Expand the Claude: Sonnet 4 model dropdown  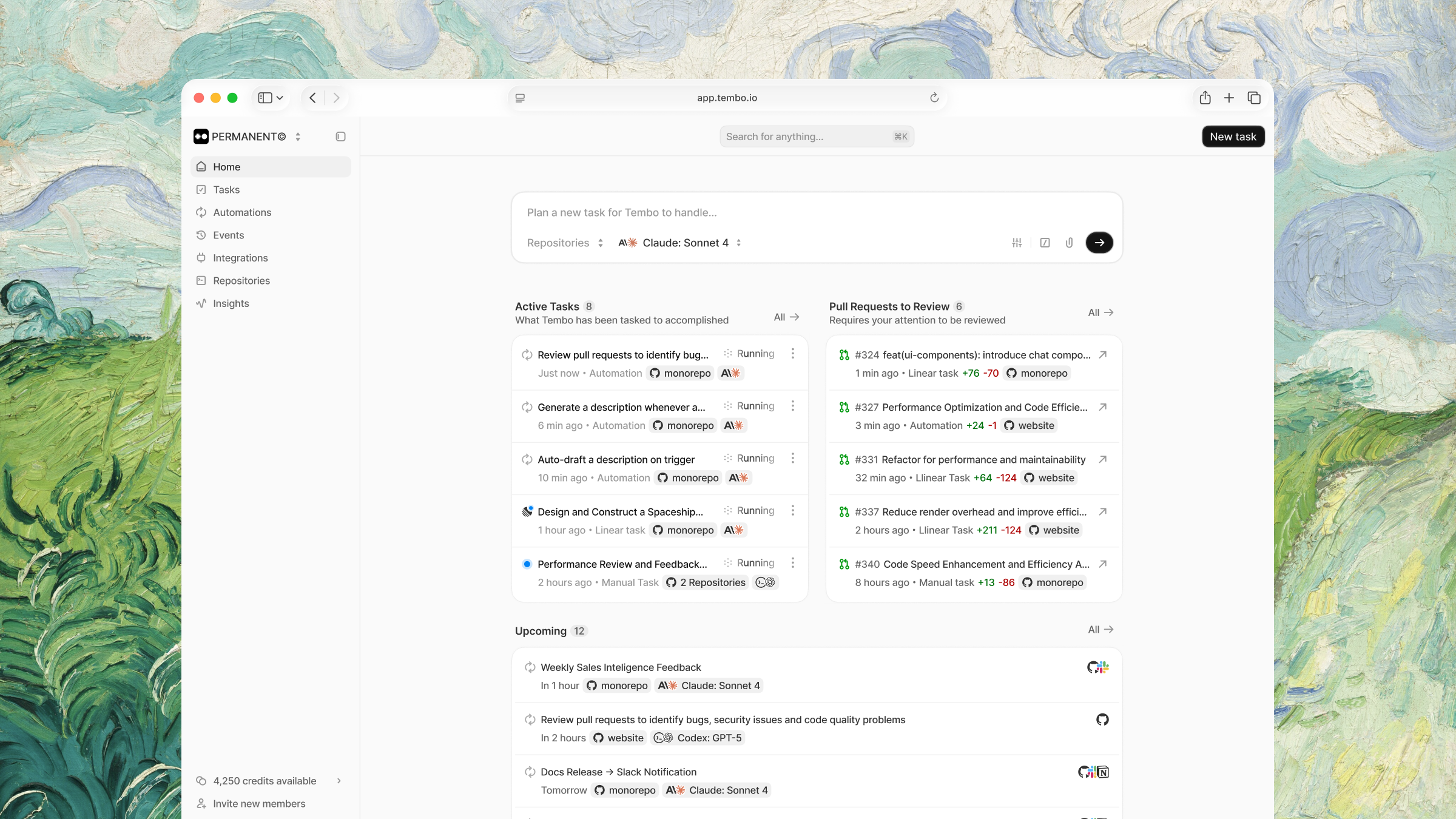click(679, 243)
